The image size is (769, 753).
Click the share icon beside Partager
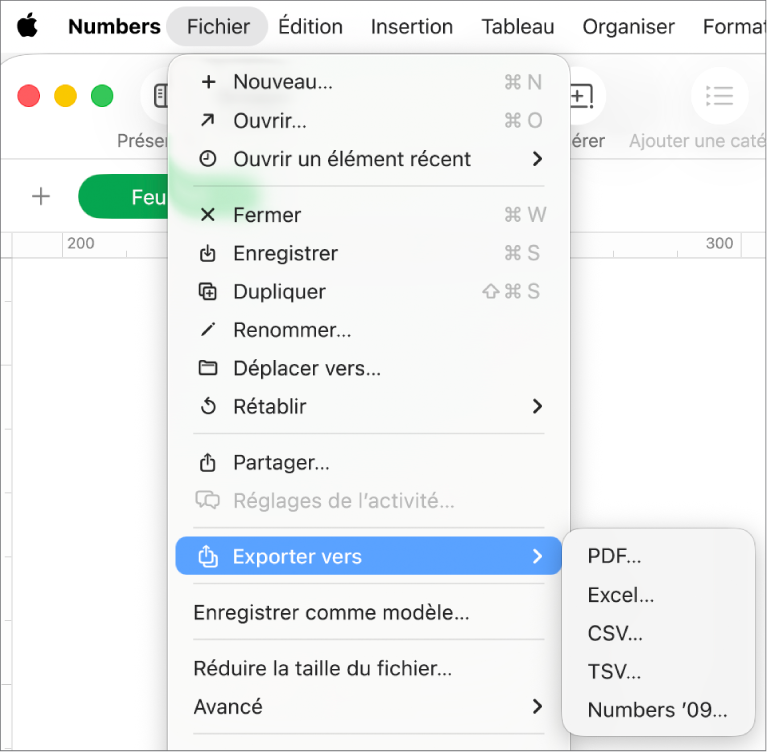pos(208,462)
